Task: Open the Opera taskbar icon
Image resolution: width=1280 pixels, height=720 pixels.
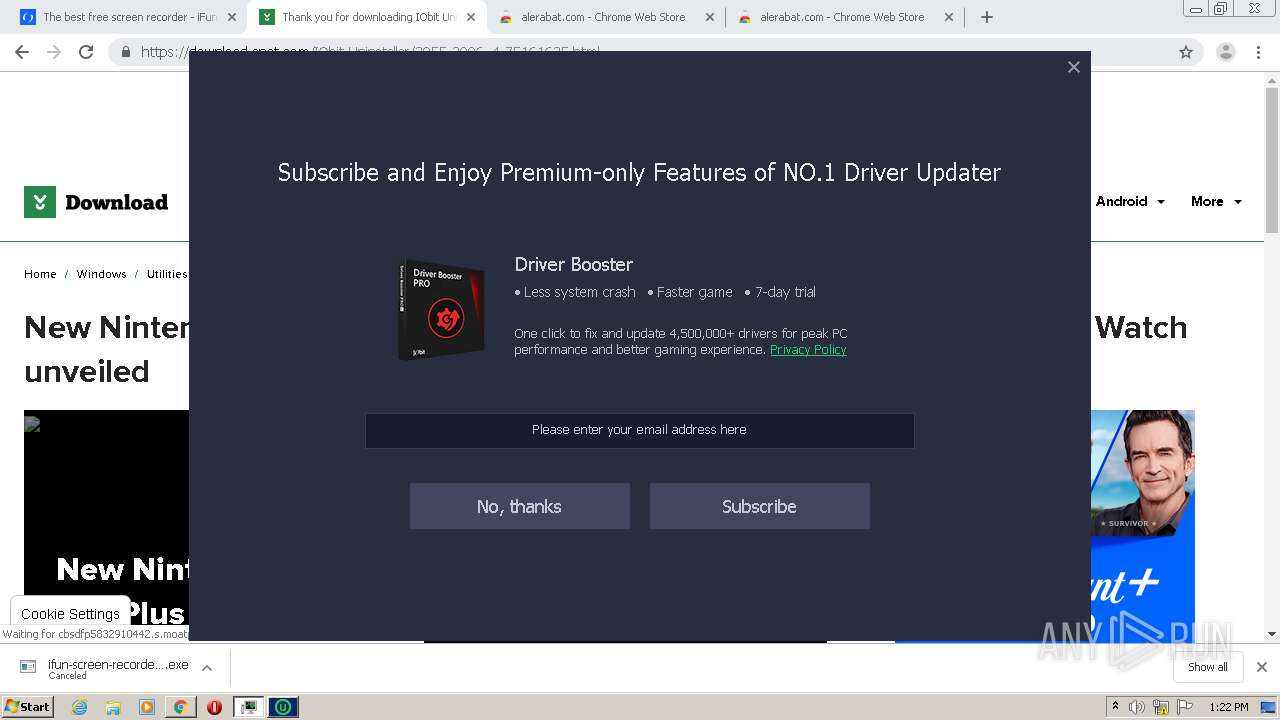Action: [214, 707]
